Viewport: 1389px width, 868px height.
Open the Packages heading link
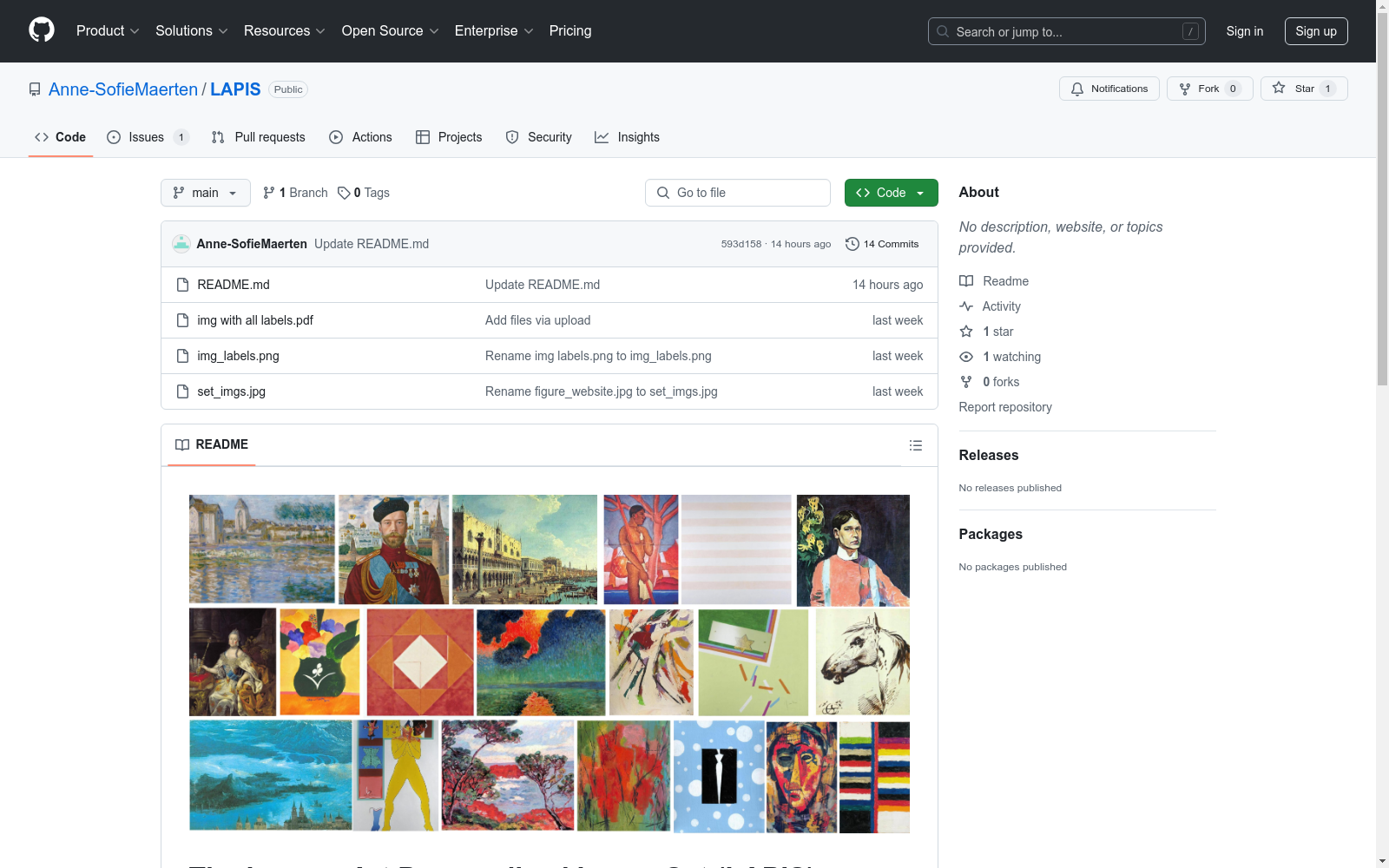point(991,534)
